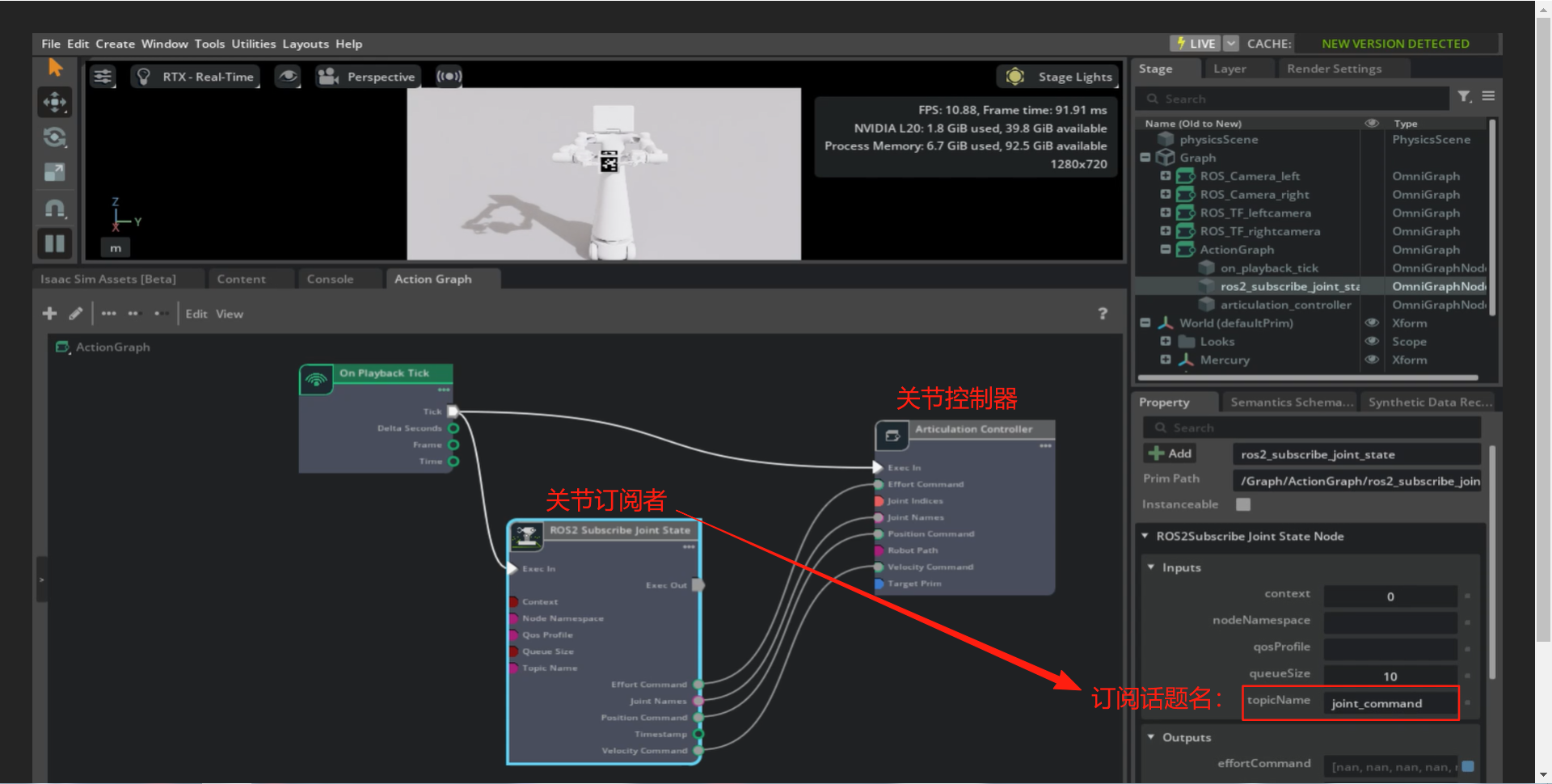Open the Action Graph View menu
Image resolution: width=1552 pixels, height=784 pixels.
point(230,314)
